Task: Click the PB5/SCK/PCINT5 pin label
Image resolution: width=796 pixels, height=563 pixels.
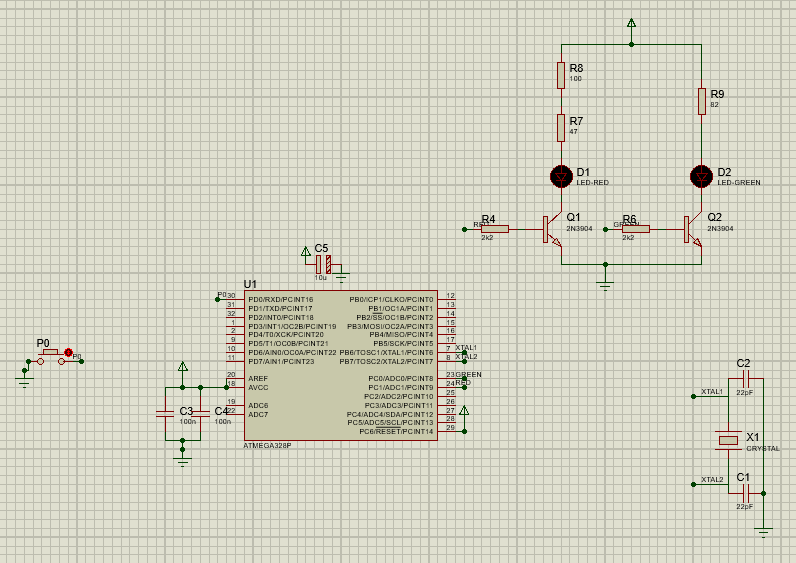Action: pos(403,344)
